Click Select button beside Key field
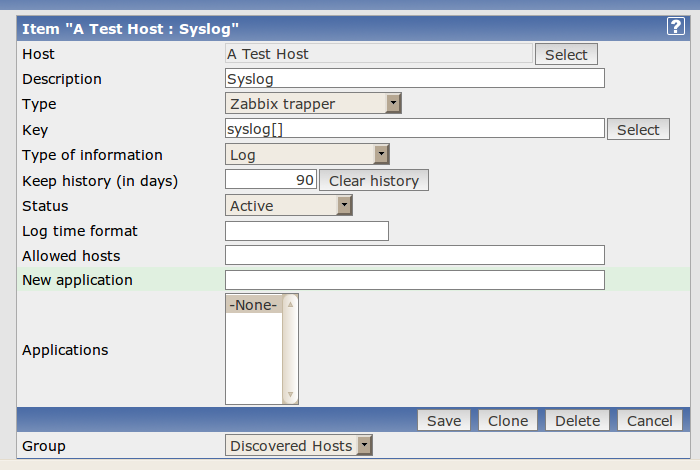Viewport: 700px width, 470px height. pos(638,130)
